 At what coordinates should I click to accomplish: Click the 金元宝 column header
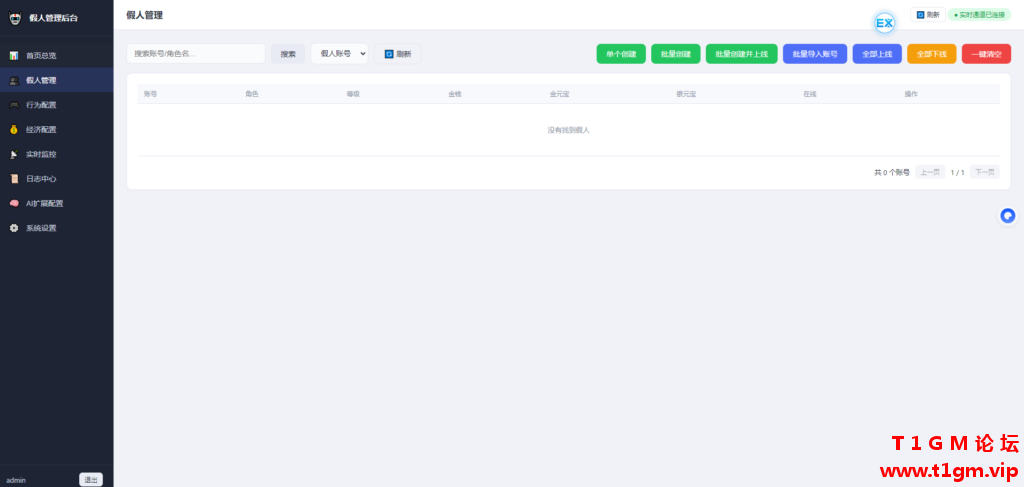click(560, 94)
